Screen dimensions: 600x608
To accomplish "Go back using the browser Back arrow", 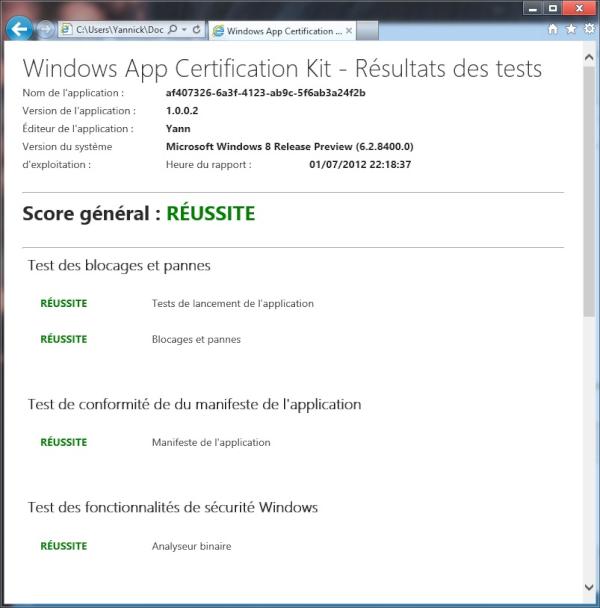I will [19, 29].
